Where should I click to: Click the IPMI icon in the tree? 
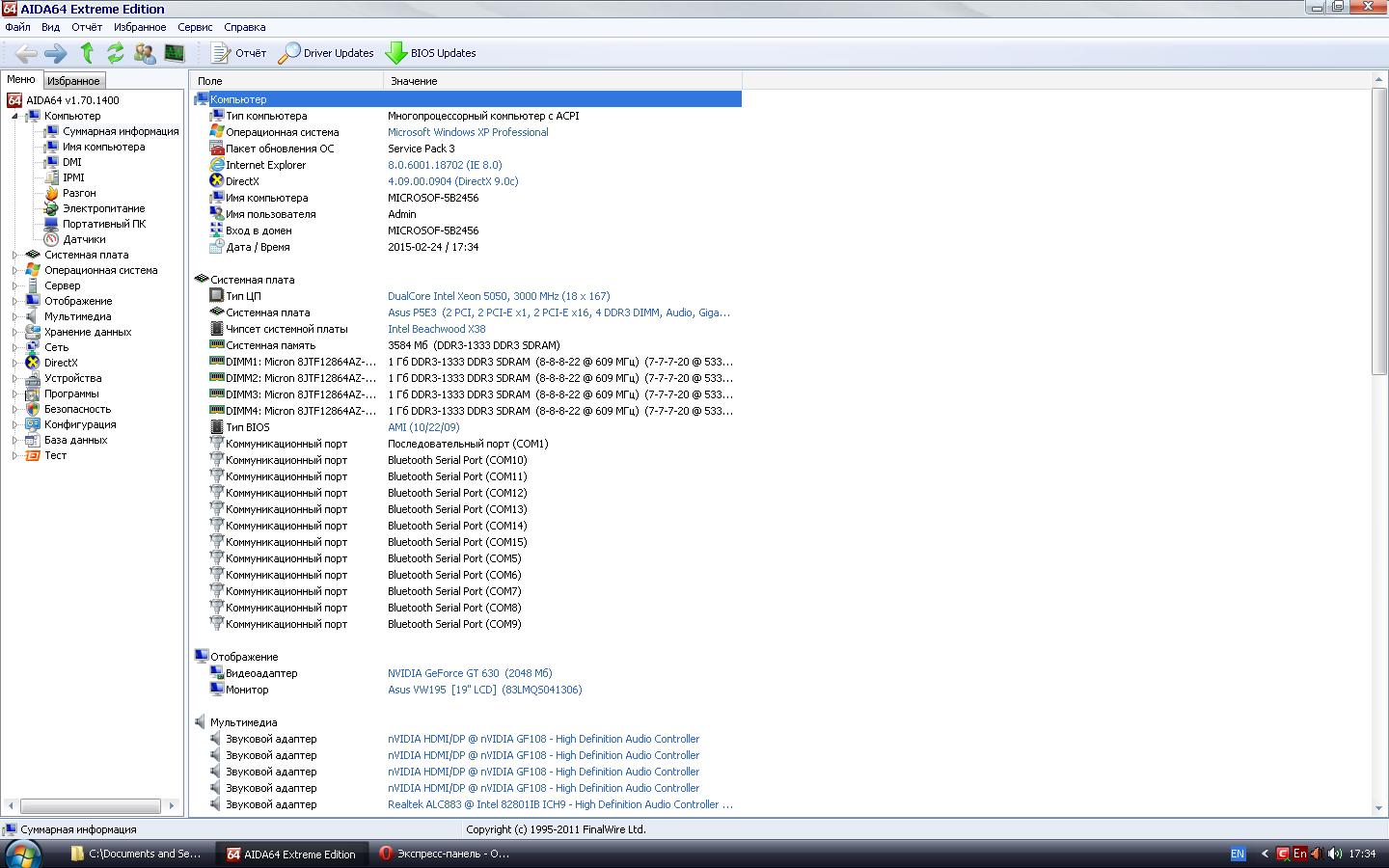click(x=51, y=177)
